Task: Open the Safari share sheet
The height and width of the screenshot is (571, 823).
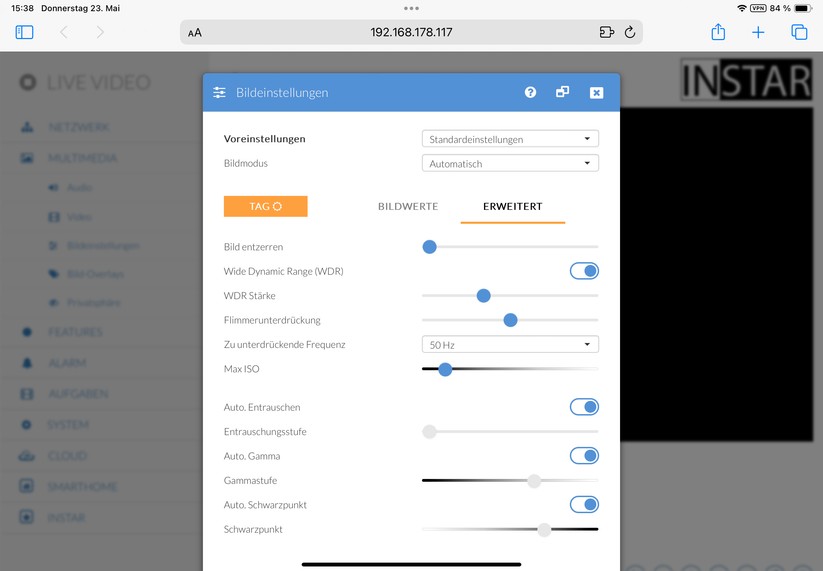Action: pos(718,32)
